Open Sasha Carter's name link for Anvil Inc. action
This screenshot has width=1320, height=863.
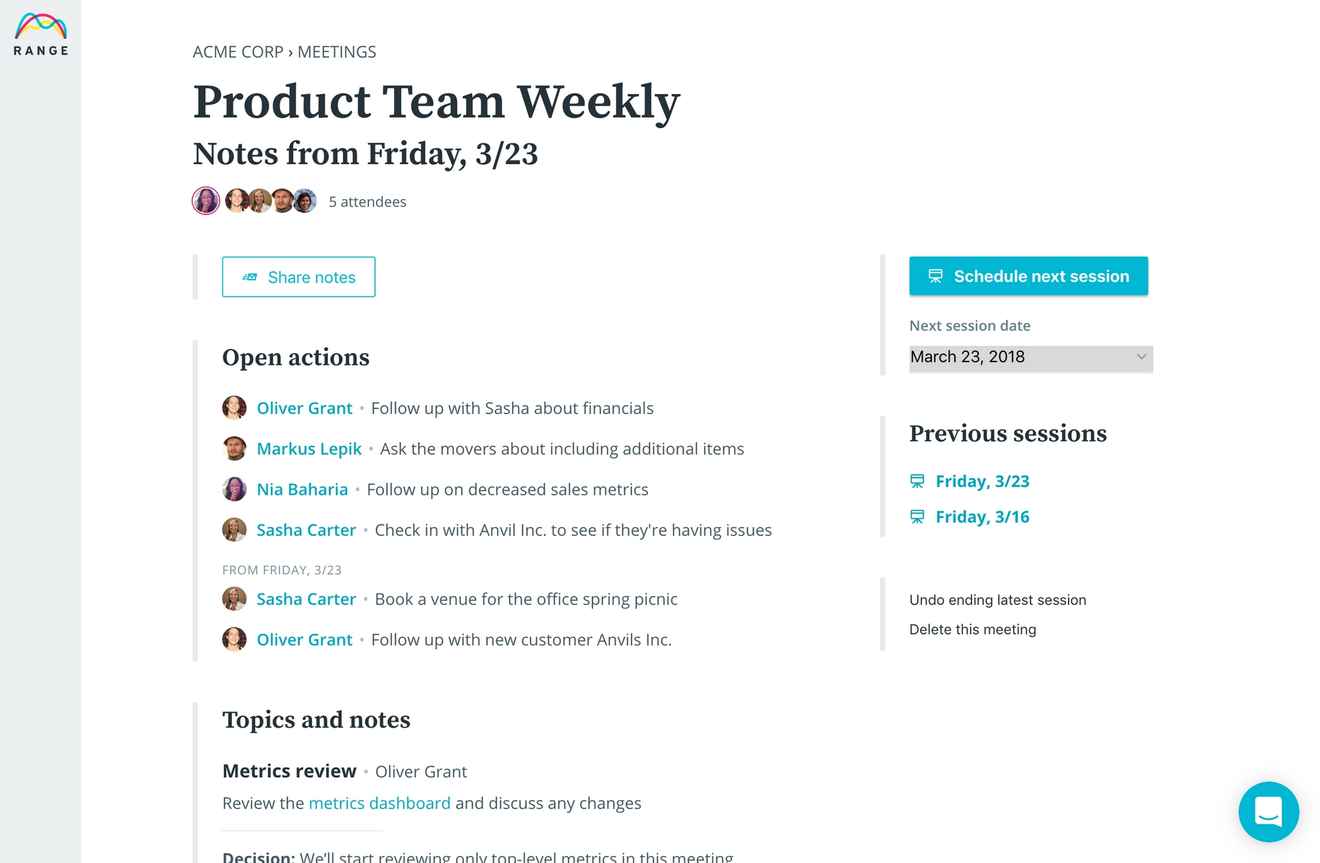tap(306, 530)
